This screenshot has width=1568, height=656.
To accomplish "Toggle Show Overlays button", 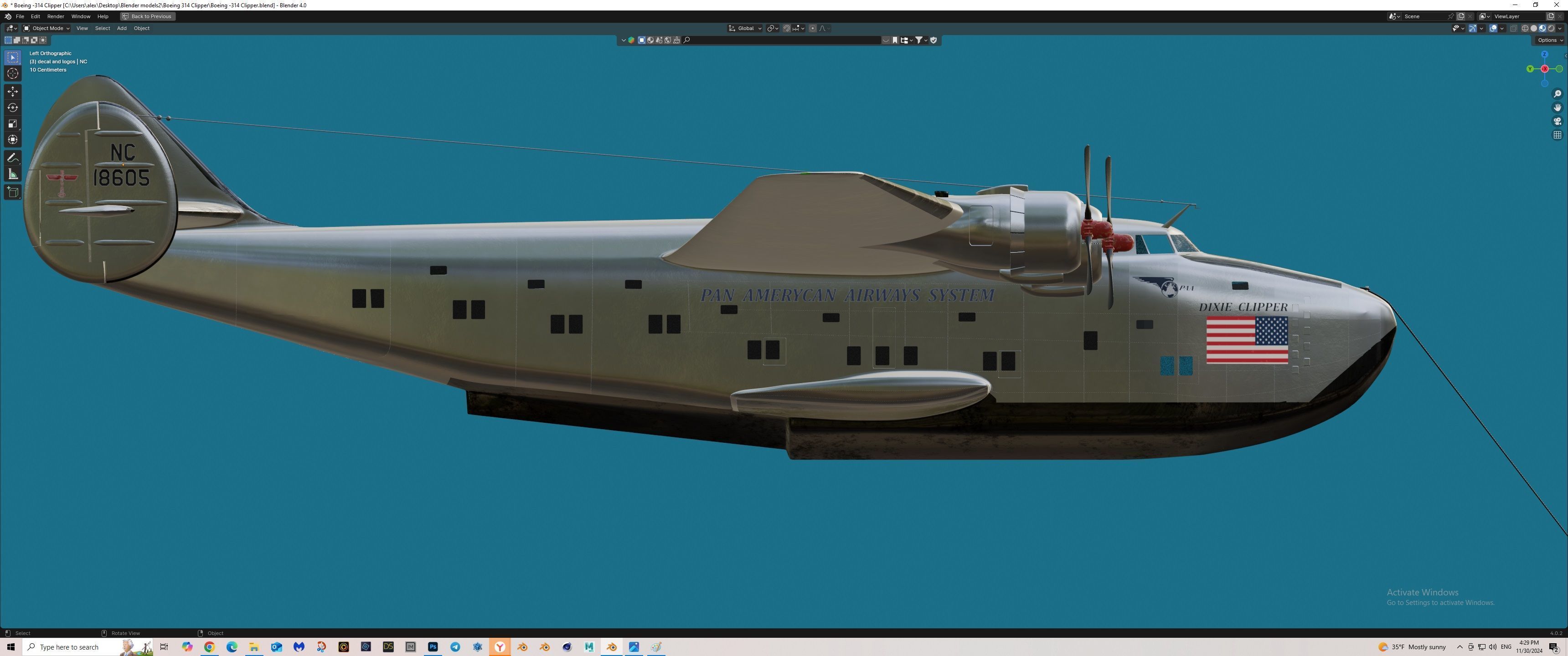I will tap(1493, 28).
